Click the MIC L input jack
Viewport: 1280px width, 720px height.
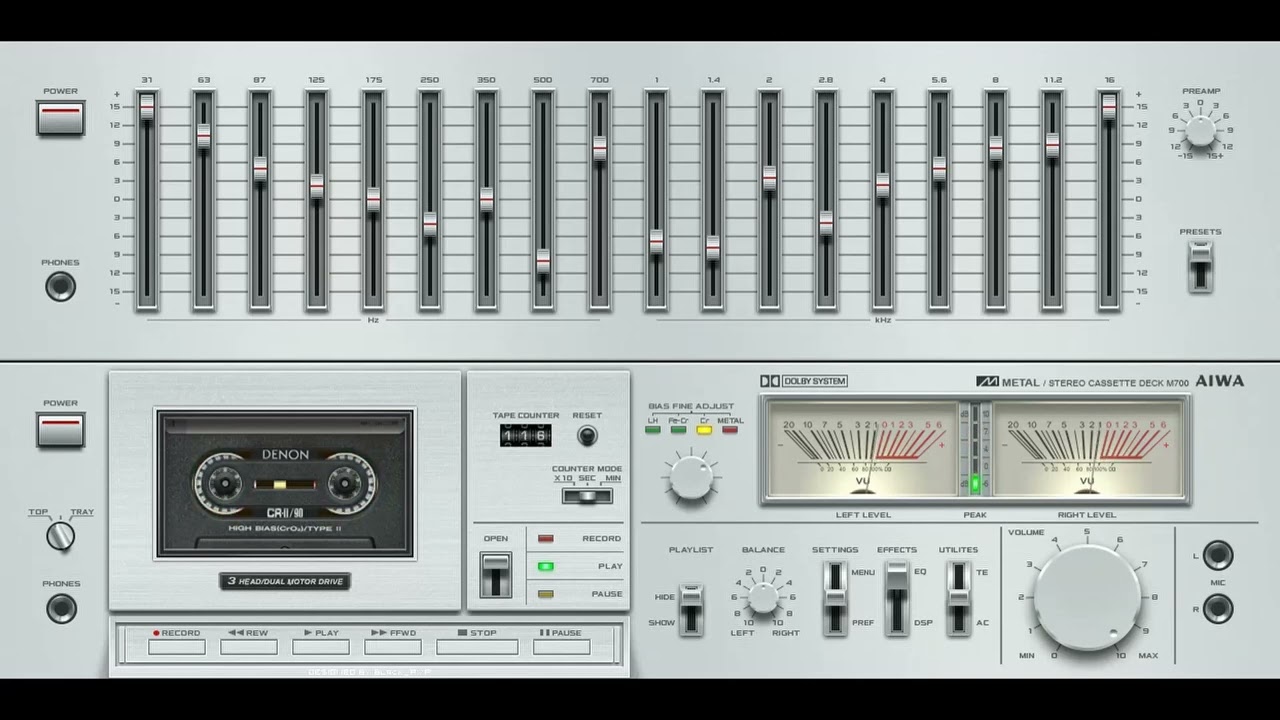pos(1217,555)
